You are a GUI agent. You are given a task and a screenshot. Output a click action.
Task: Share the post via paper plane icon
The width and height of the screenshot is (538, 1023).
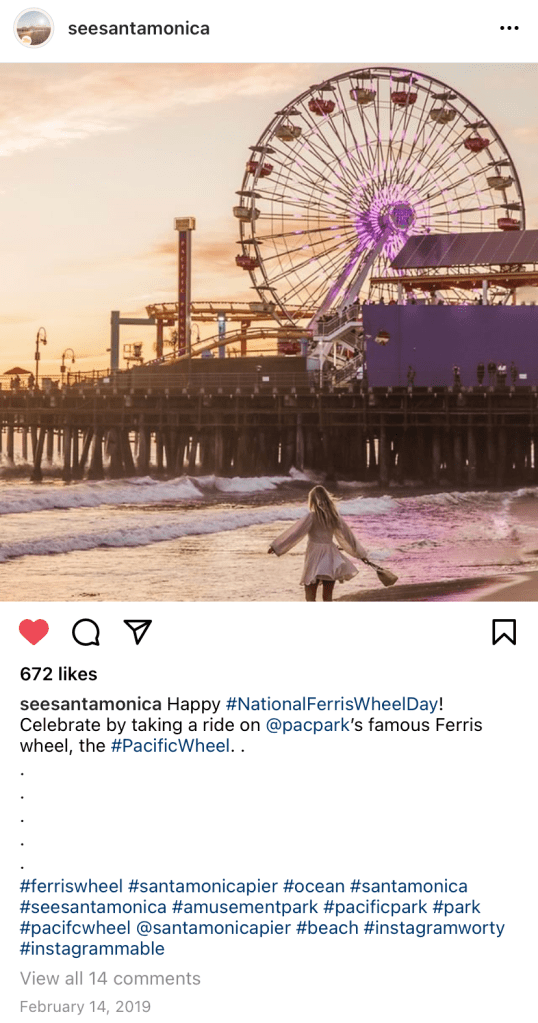(x=138, y=632)
